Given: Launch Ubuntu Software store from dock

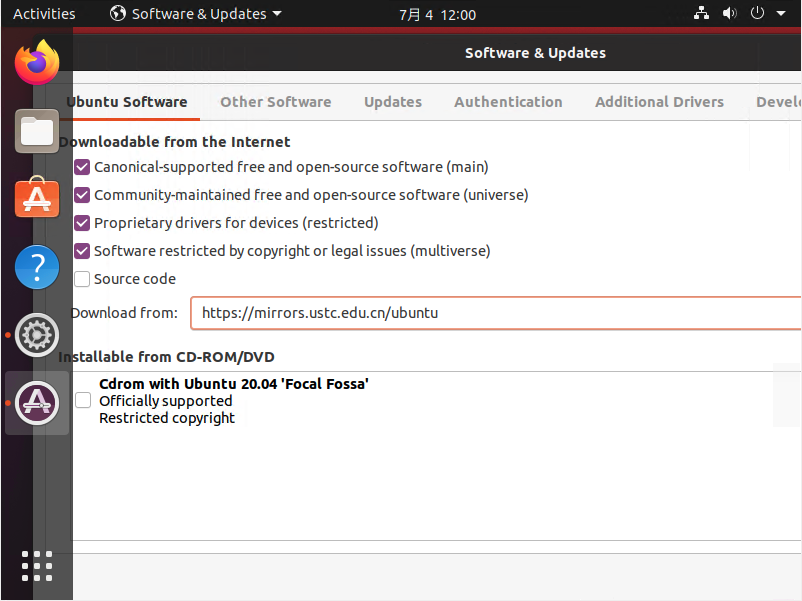Looking at the screenshot, I should coord(37,199).
